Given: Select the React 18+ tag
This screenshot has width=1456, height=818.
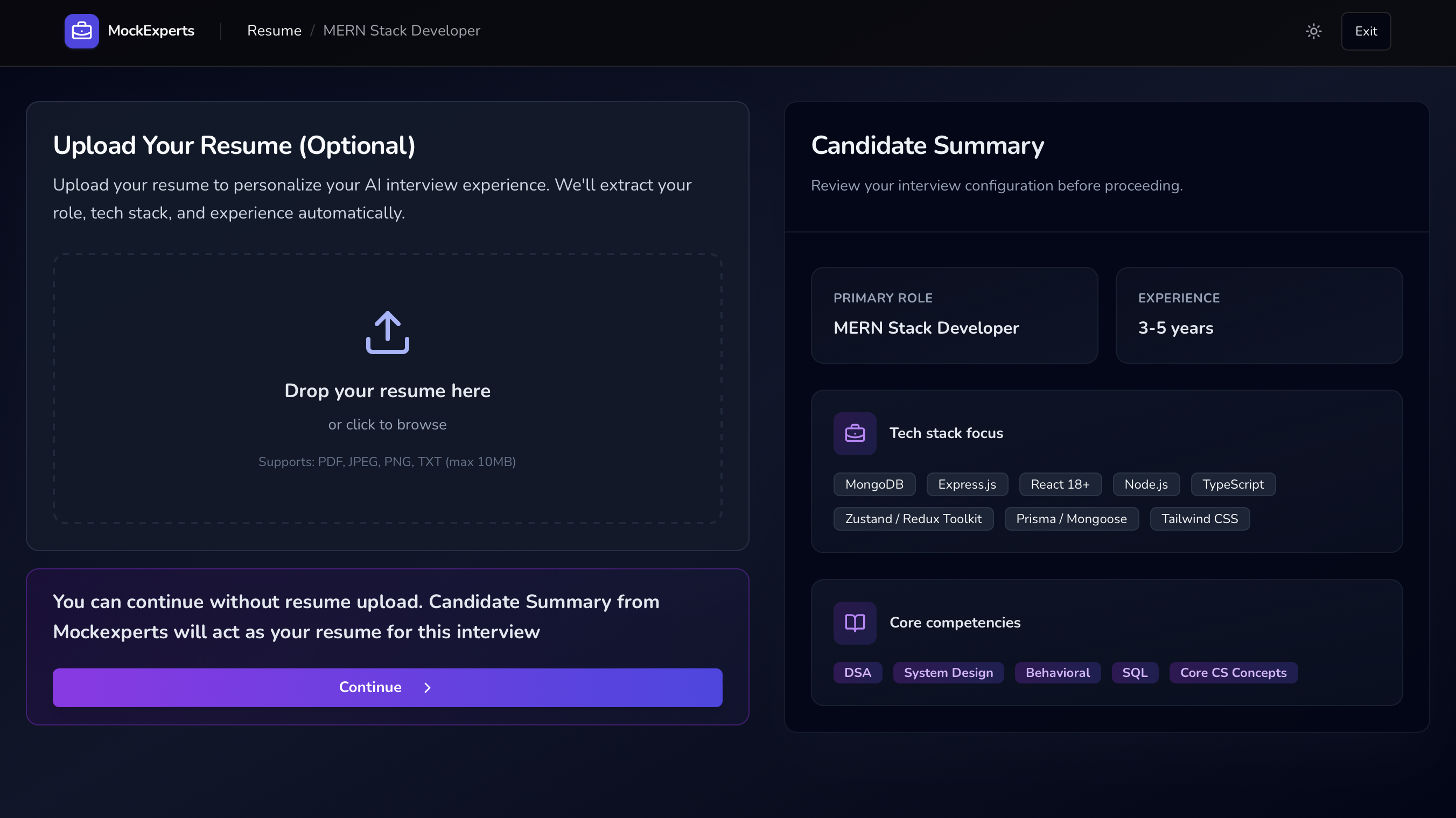Looking at the screenshot, I should tap(1060, 484).
